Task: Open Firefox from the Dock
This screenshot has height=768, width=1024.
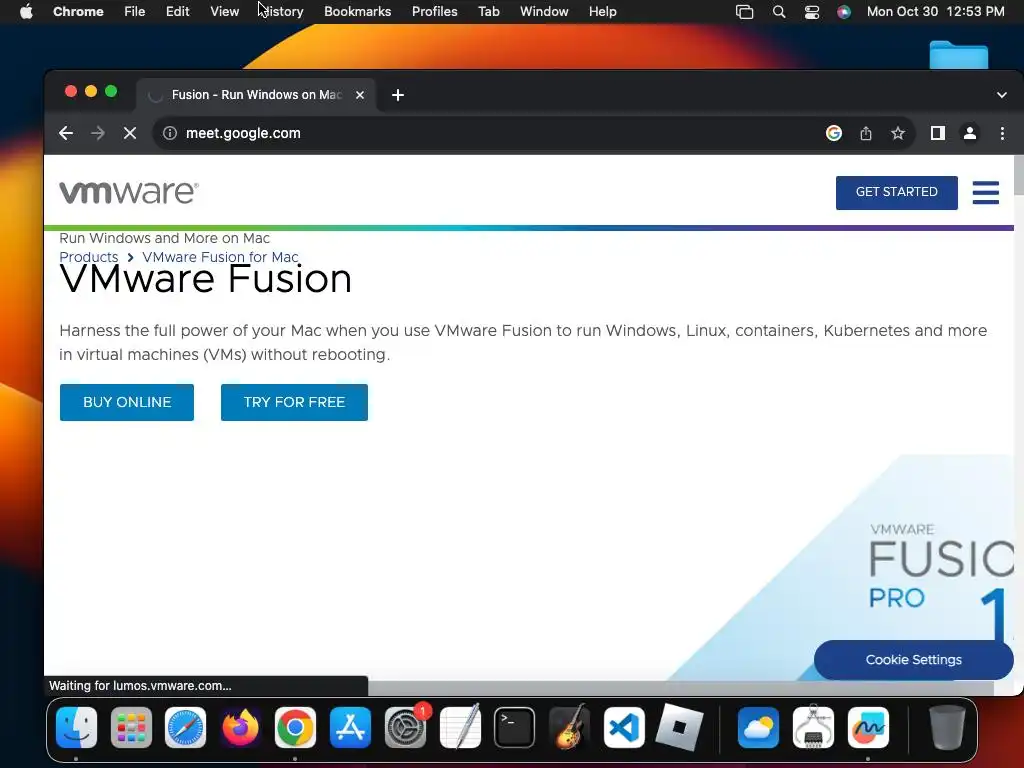Action: click(x=240, y=728)
